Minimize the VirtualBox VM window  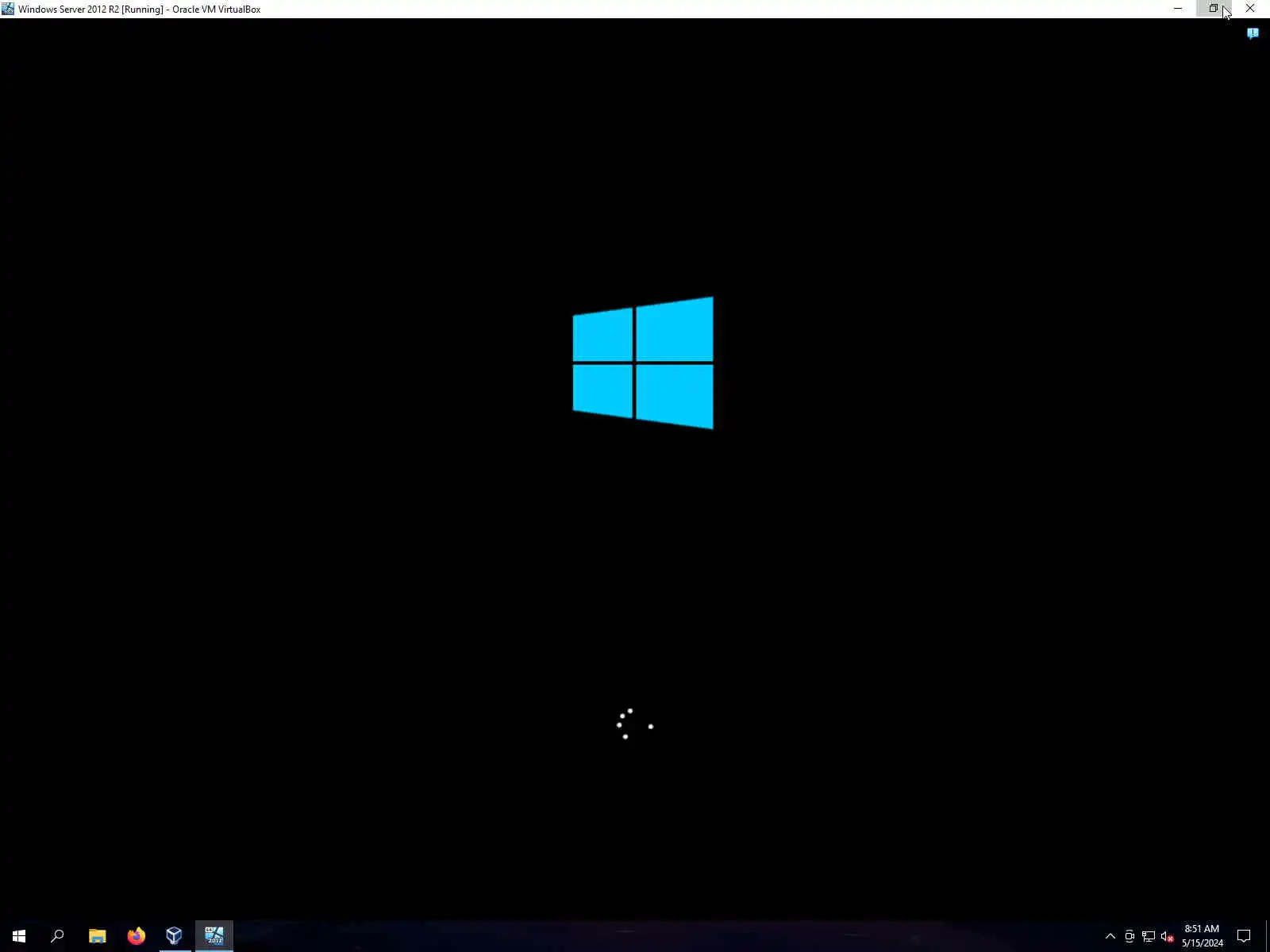pos(1178,9)
